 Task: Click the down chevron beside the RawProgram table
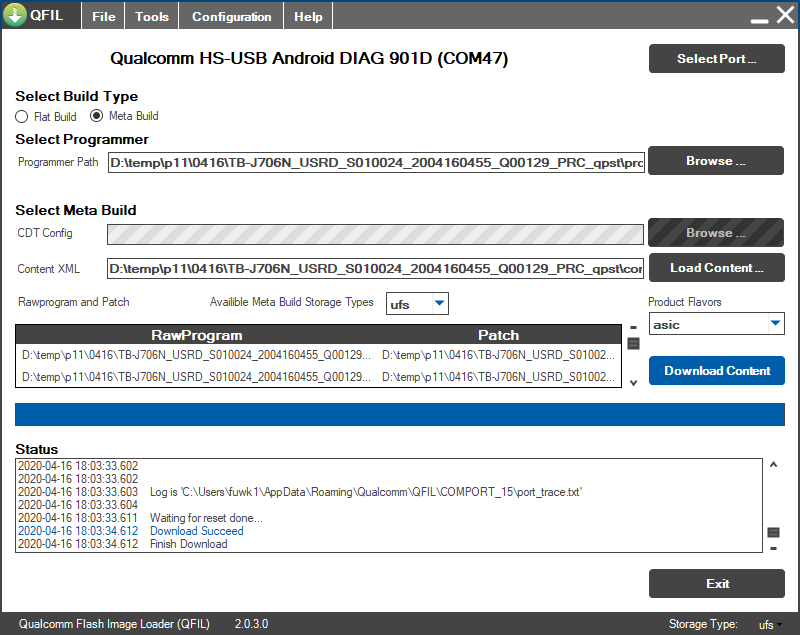(633, 383)
